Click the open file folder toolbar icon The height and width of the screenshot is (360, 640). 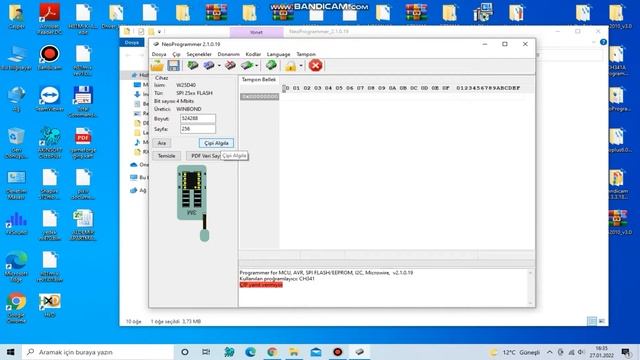pos(157,65)
